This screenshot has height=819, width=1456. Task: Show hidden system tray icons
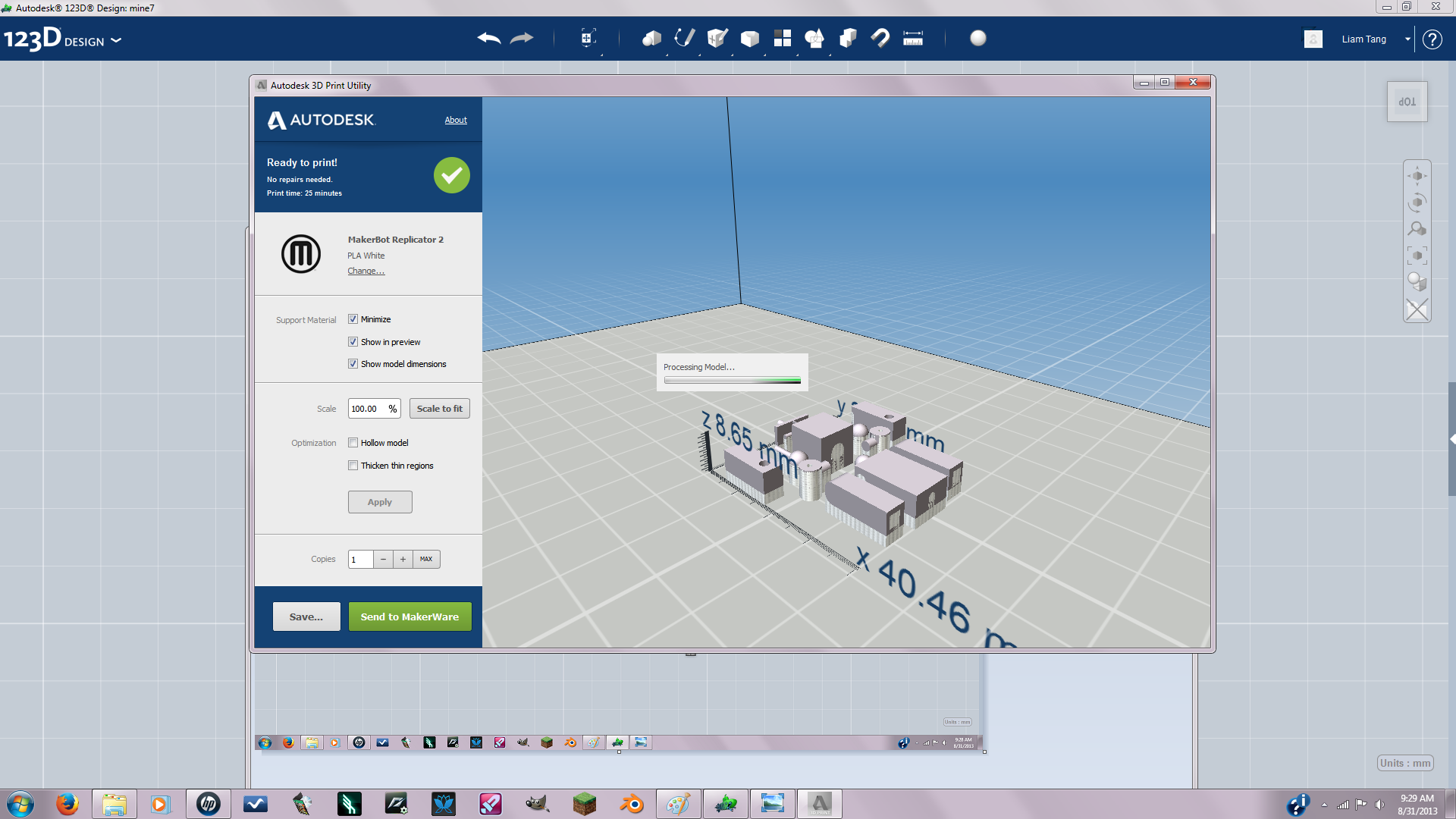click(x=1324, y=805)
